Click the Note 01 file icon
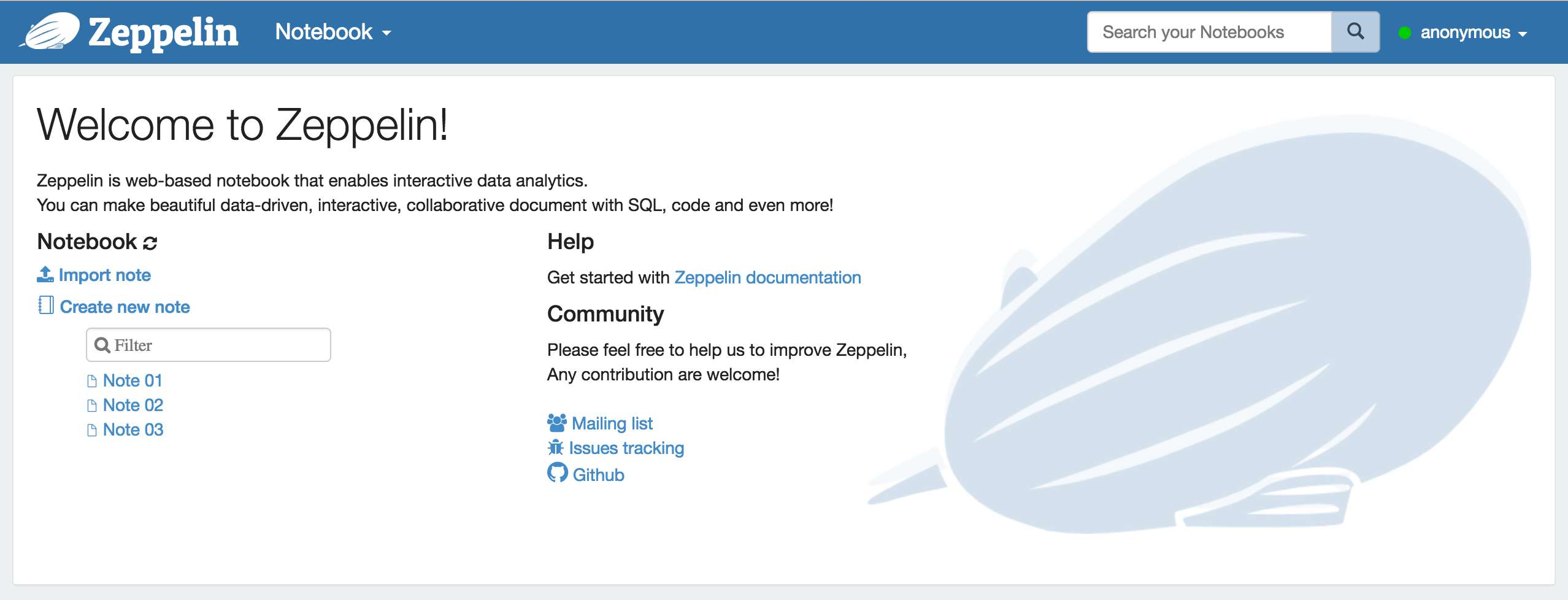The image size is (1568, 600). point(92,381)
